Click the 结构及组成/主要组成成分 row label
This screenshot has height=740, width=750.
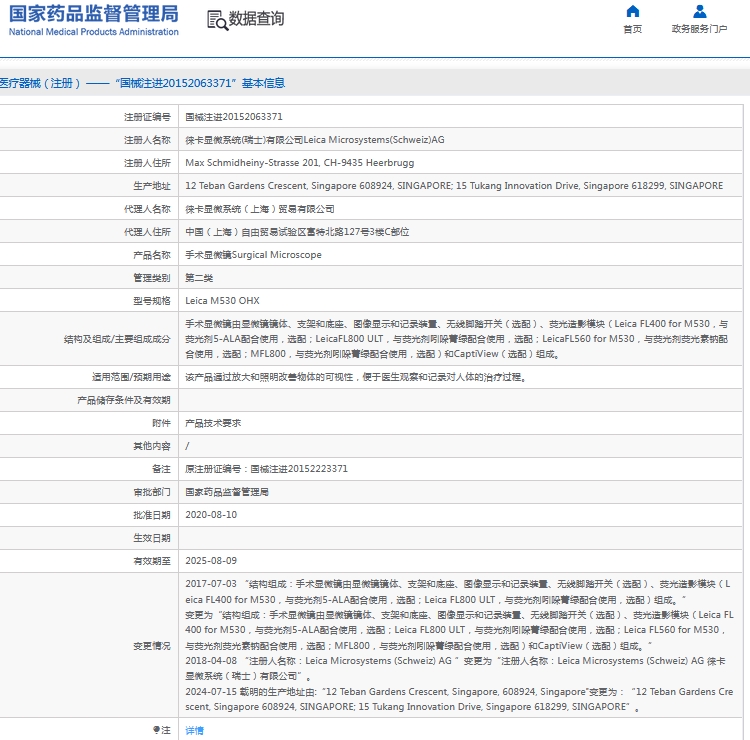[x=117, y=339]
